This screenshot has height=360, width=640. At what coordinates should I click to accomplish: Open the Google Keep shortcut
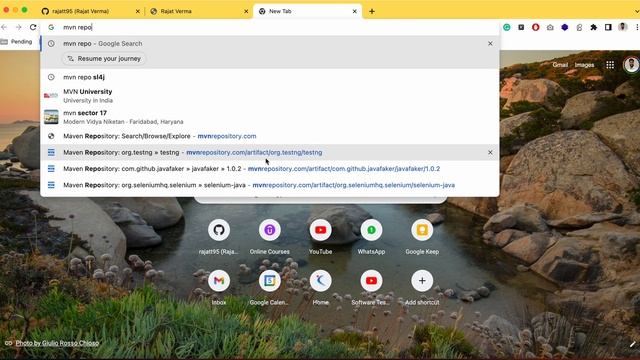[x=422, y=236]
